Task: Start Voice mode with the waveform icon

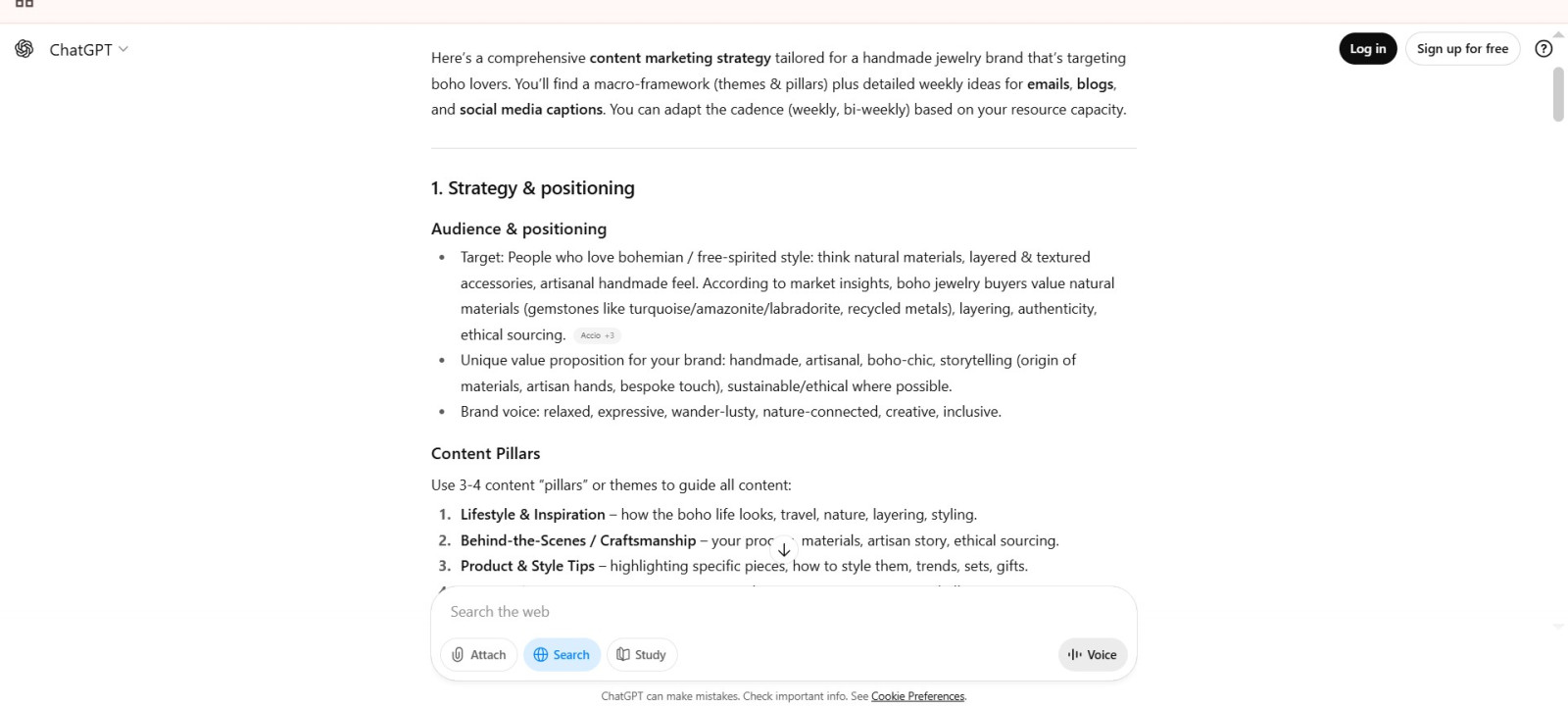Action: (1075, 655)
